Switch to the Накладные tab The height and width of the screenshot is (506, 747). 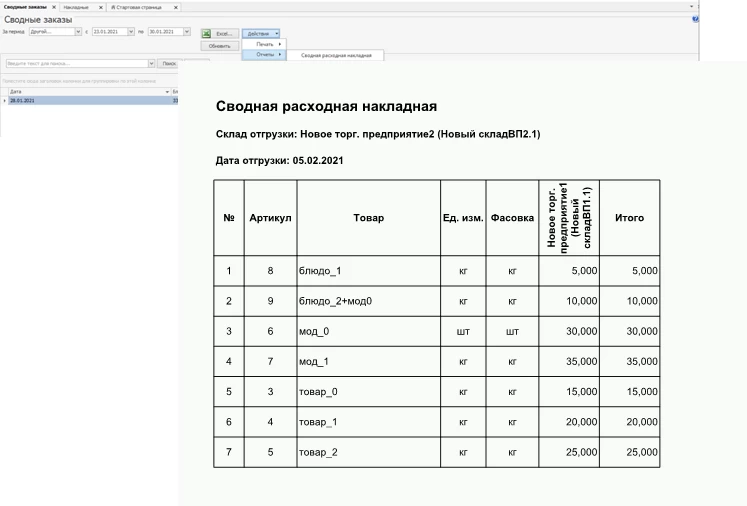(76, 7)
